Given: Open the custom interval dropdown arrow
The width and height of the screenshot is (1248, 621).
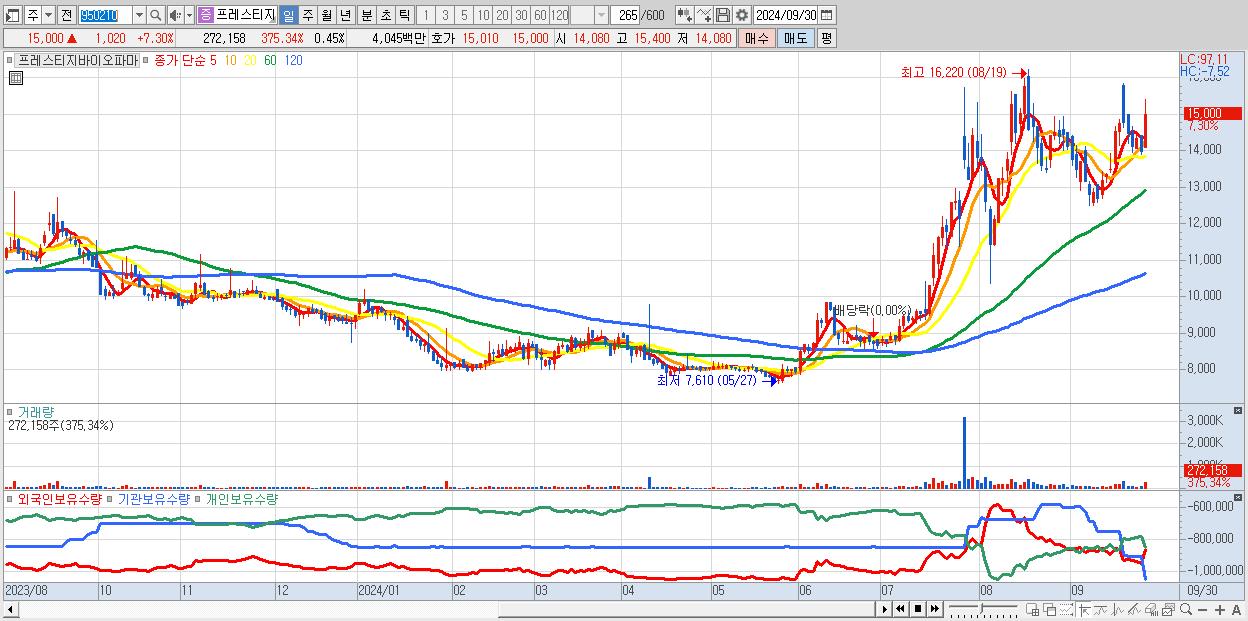Looking at the screenshot, I should tap(601, 15).
